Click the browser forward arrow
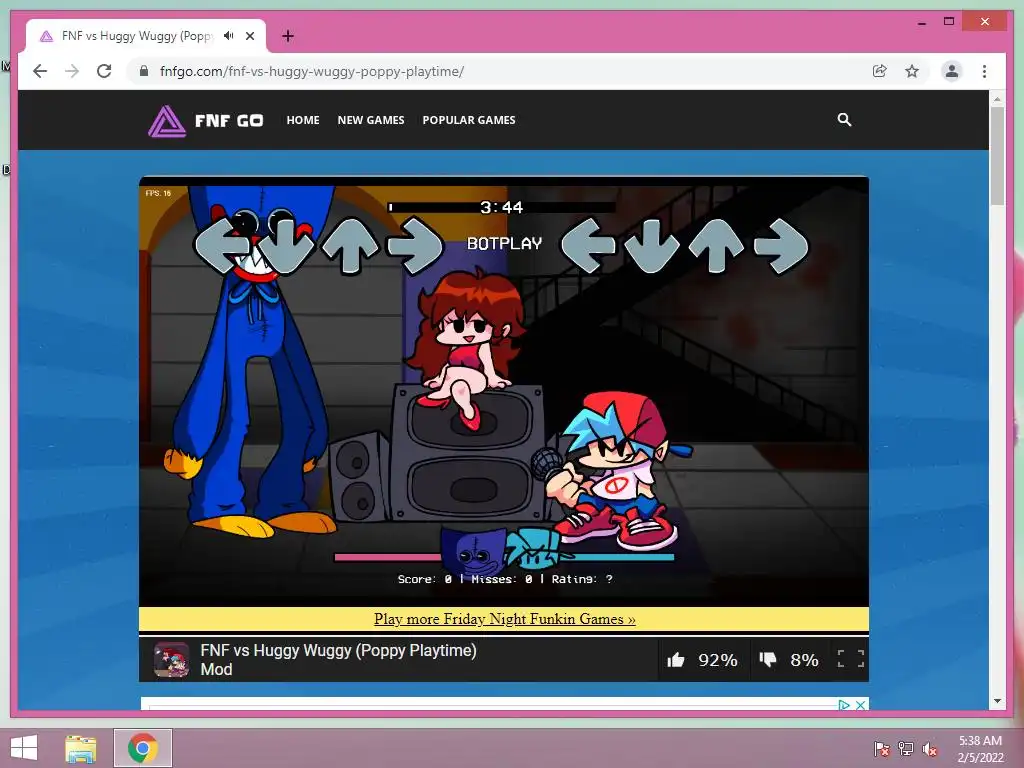This screenshot has height=768, width=1024. point(72,71)
